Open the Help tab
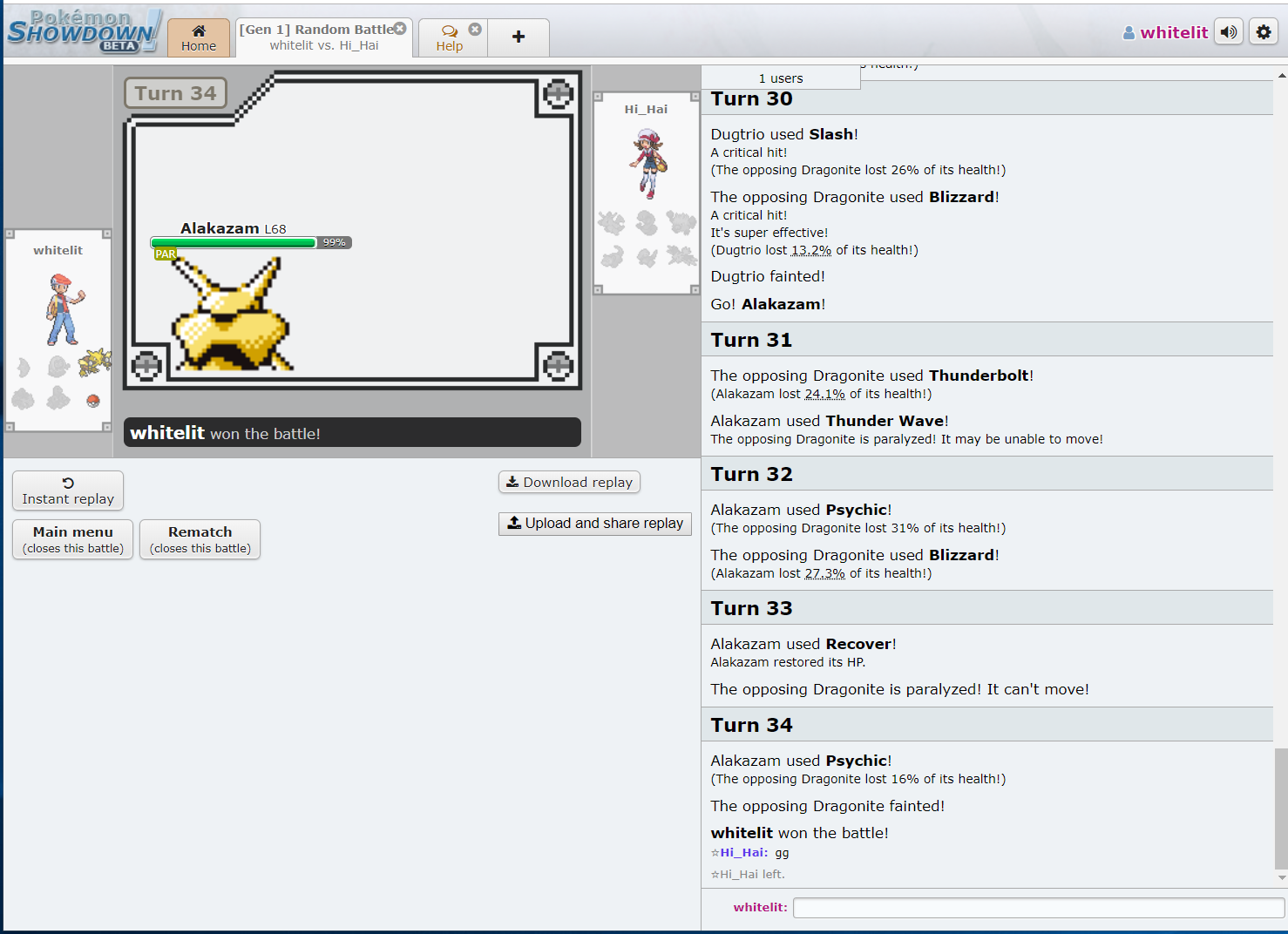1288x934 pixels. click(450, 38)
